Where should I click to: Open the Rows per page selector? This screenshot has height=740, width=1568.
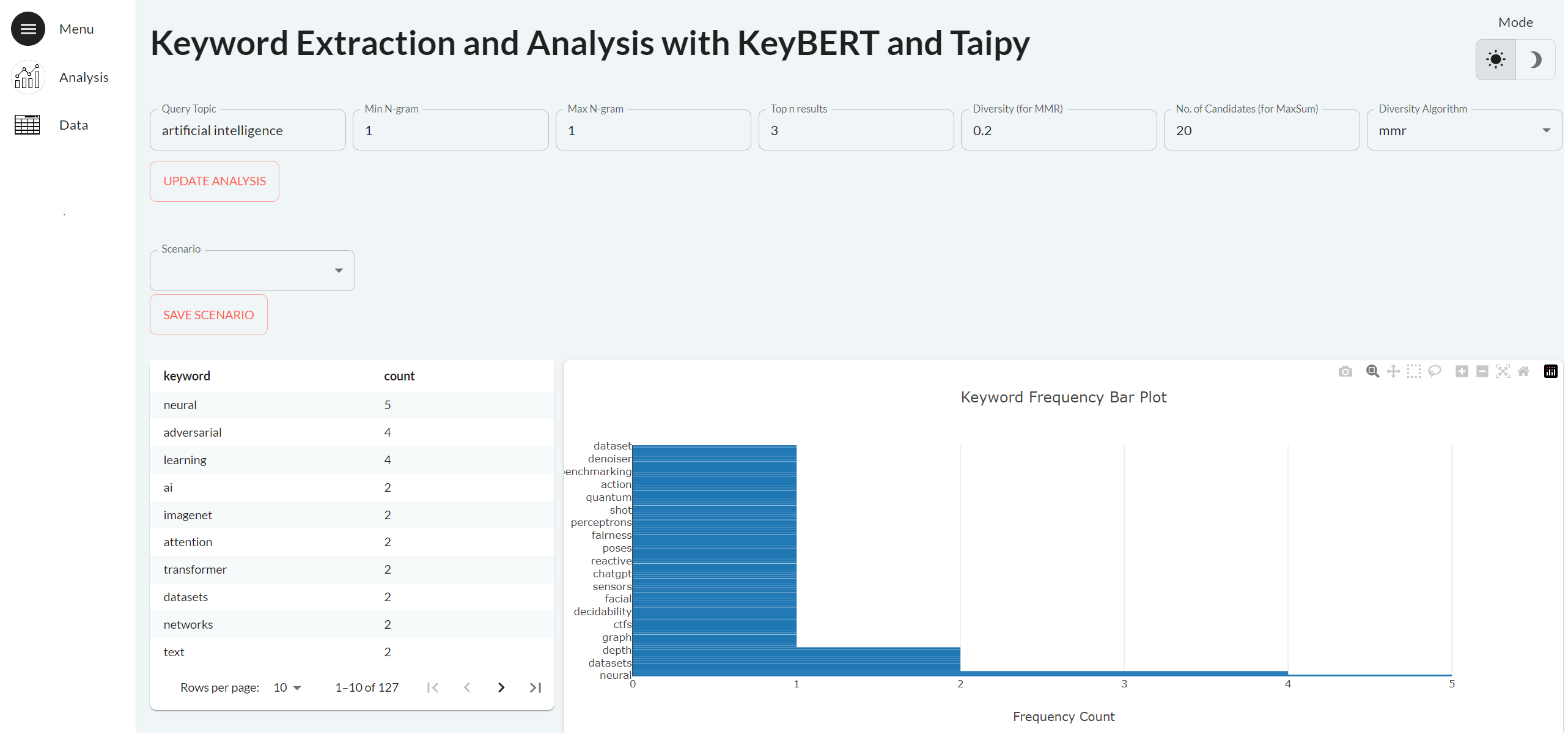pyautogui.click(x=287, y=687)
